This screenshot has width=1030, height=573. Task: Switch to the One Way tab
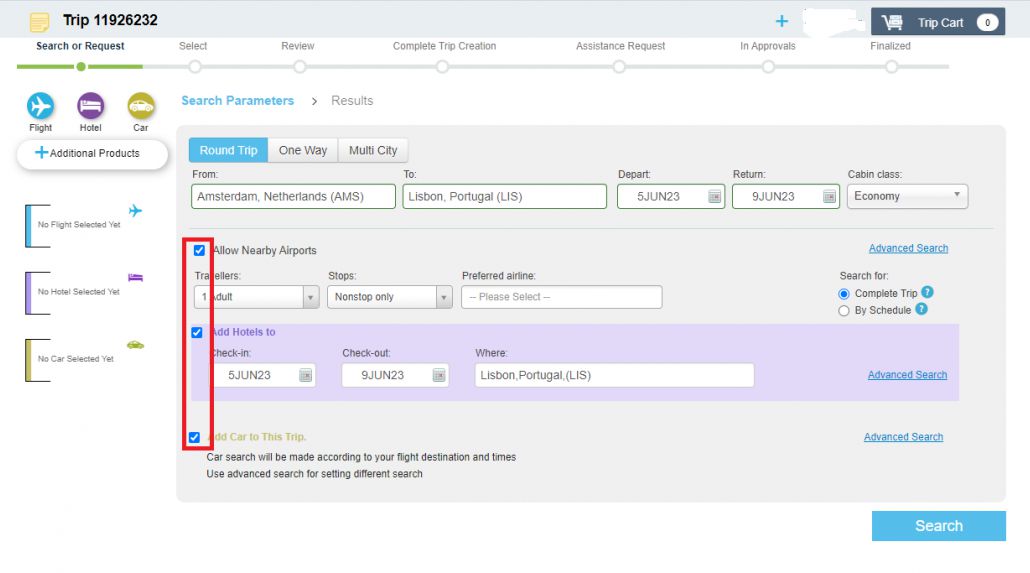(x=303, y=150)
